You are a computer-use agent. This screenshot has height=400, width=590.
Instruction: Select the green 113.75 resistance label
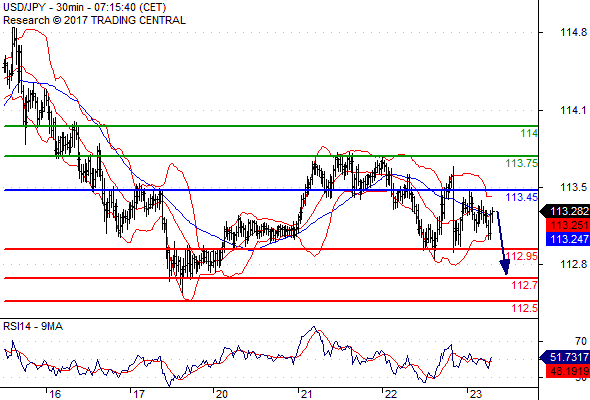click(x=522, y=163)
